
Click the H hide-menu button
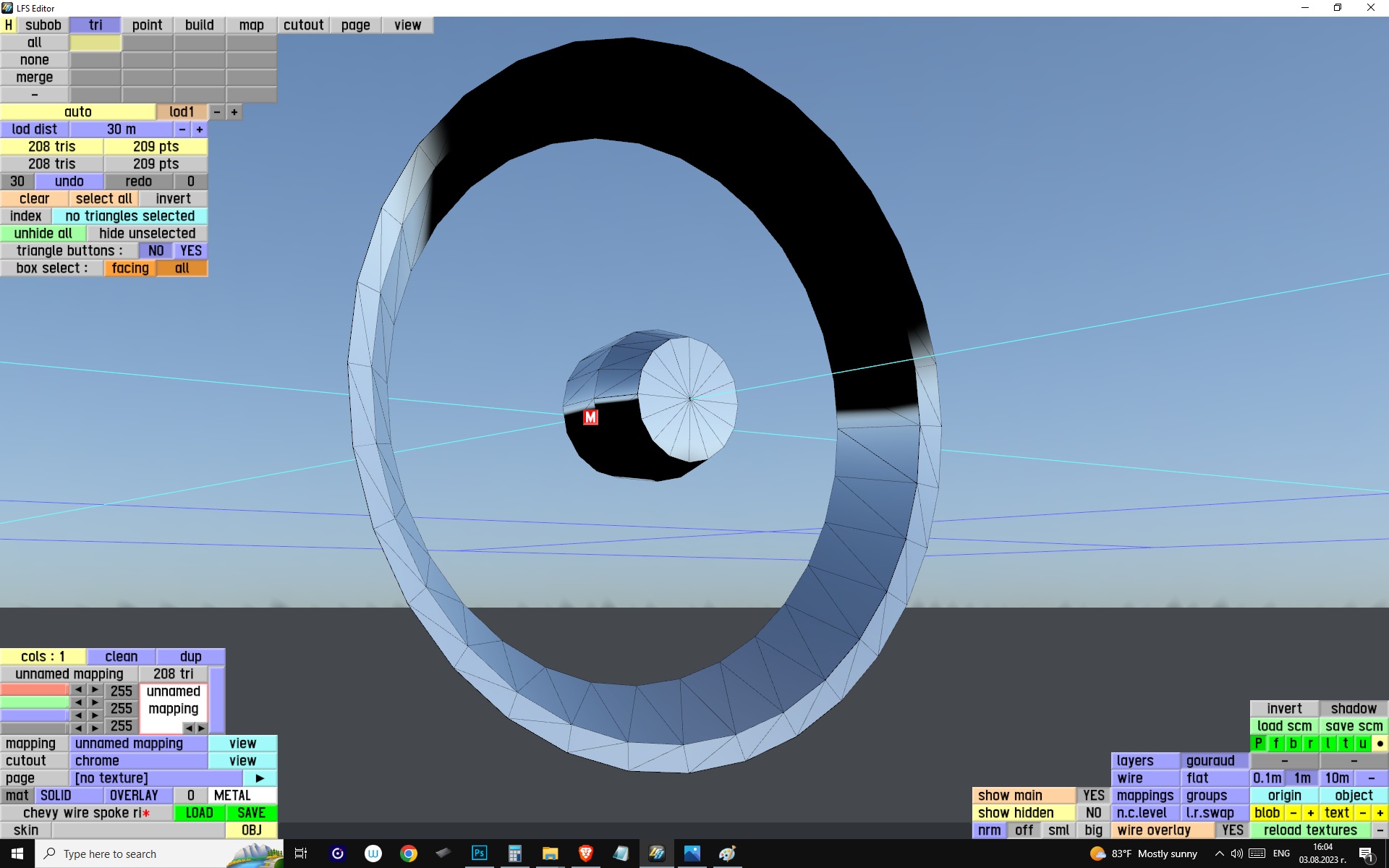(8, 25)
